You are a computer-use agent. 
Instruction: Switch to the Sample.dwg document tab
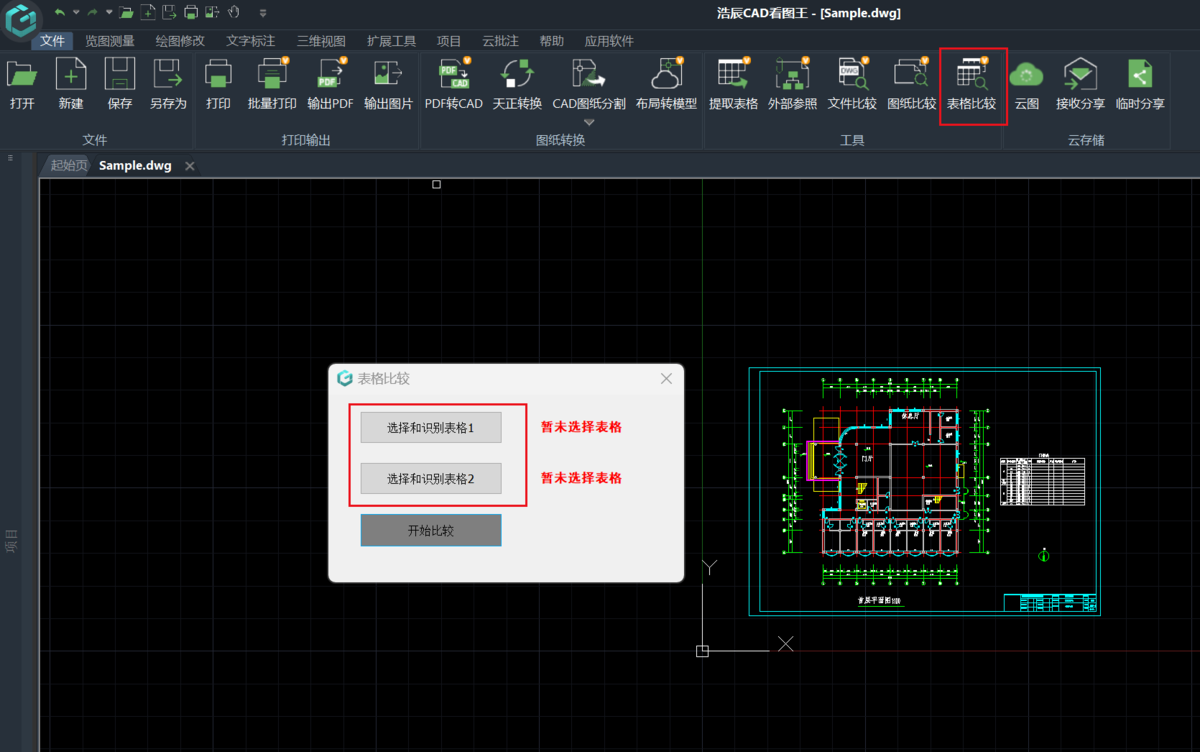[x=135, y=166]
